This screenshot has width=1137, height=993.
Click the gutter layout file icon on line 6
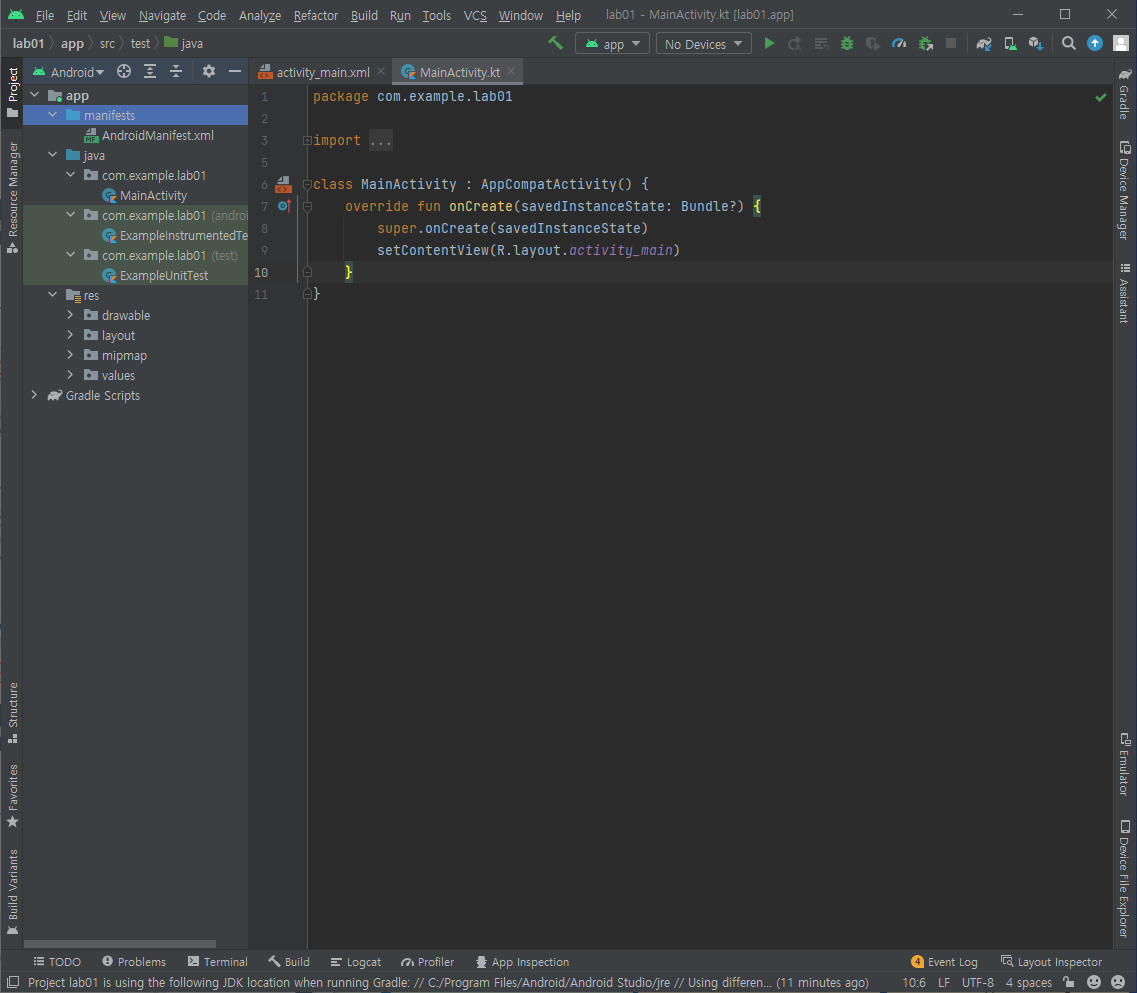tap(284, 184)
